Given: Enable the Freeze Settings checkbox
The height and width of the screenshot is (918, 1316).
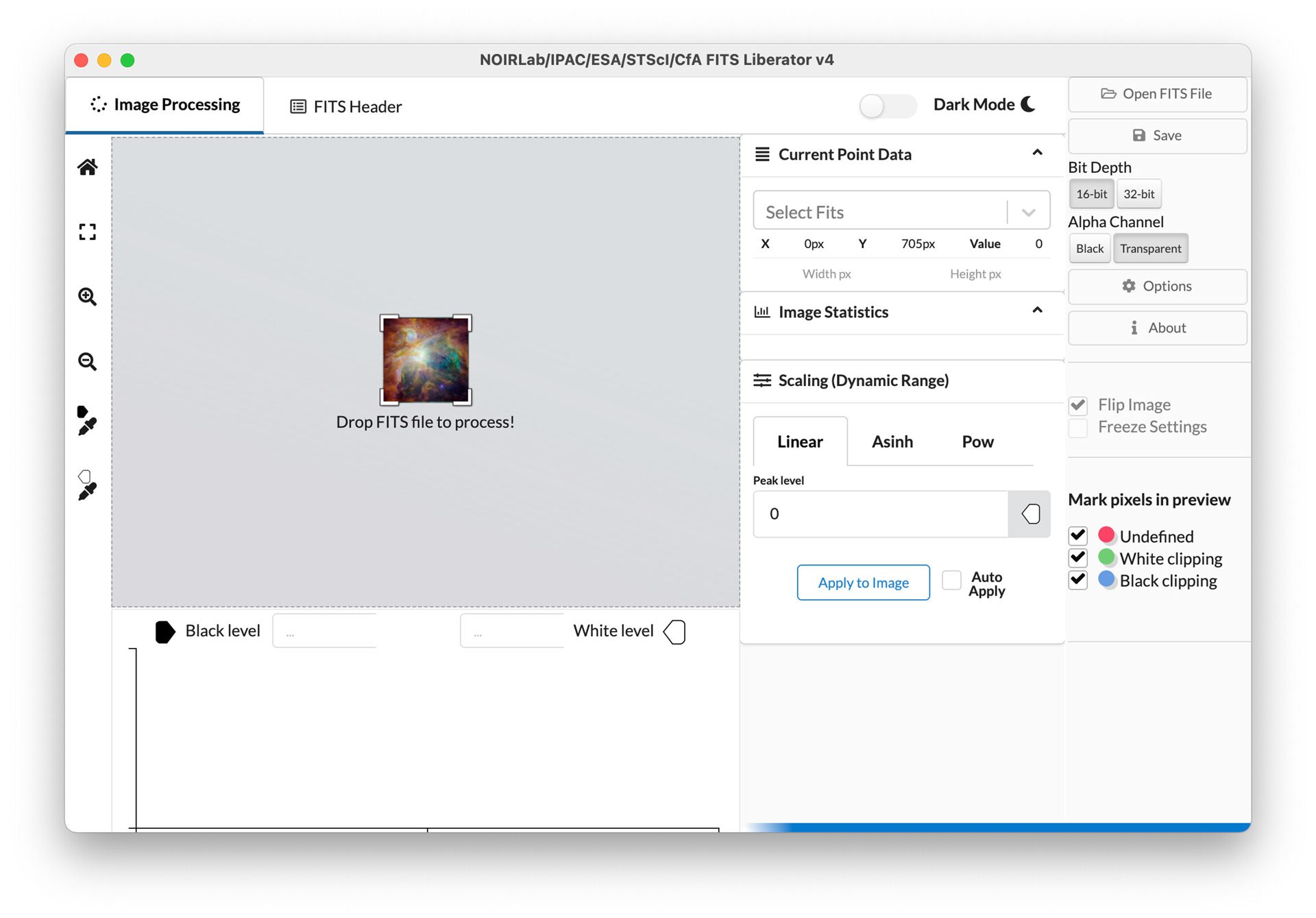Looking at the screenshot, I should 1078,427.
